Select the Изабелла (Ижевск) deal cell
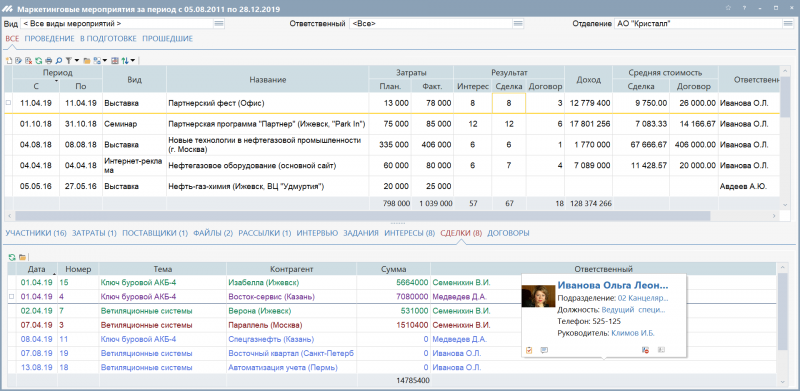 pos(292,282)
